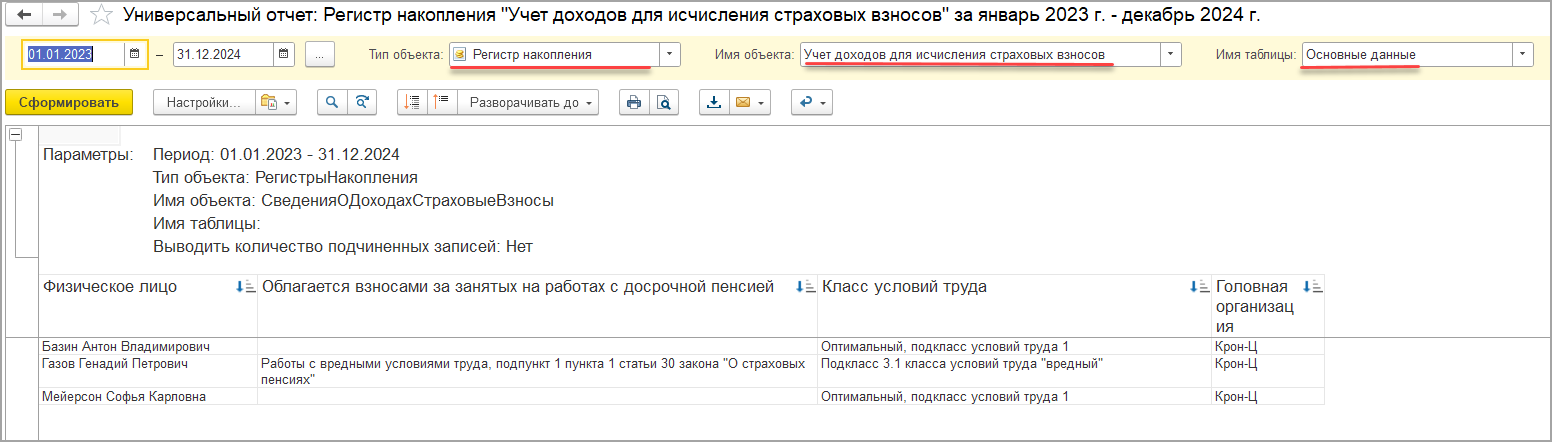Viewport: 1552px width, 442px height.
Task: Sort by 'Облагается взносами' column sort icon
Action: (805, 287)
